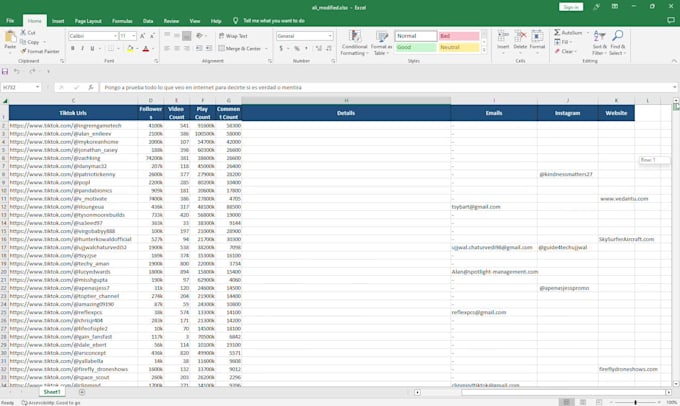Add a new sheet with plus icon

(82, 392)
